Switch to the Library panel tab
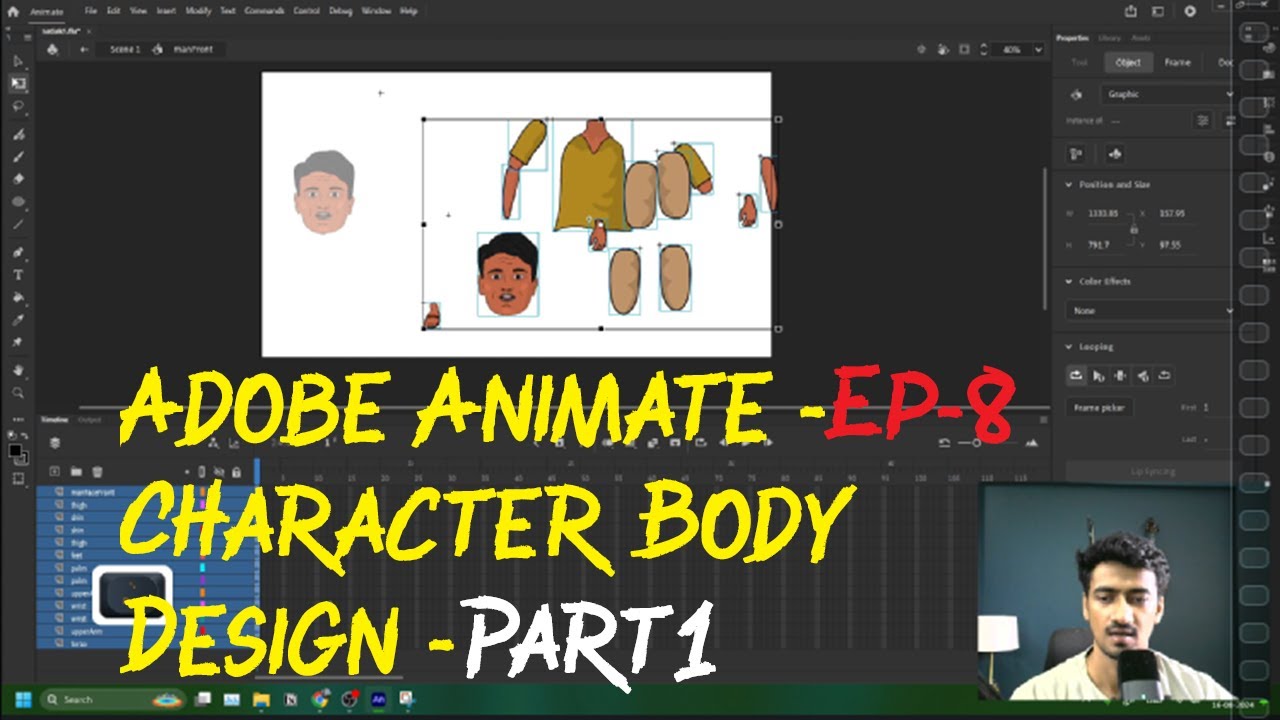Viewport: 1280px width, 720px height. 1109,38
